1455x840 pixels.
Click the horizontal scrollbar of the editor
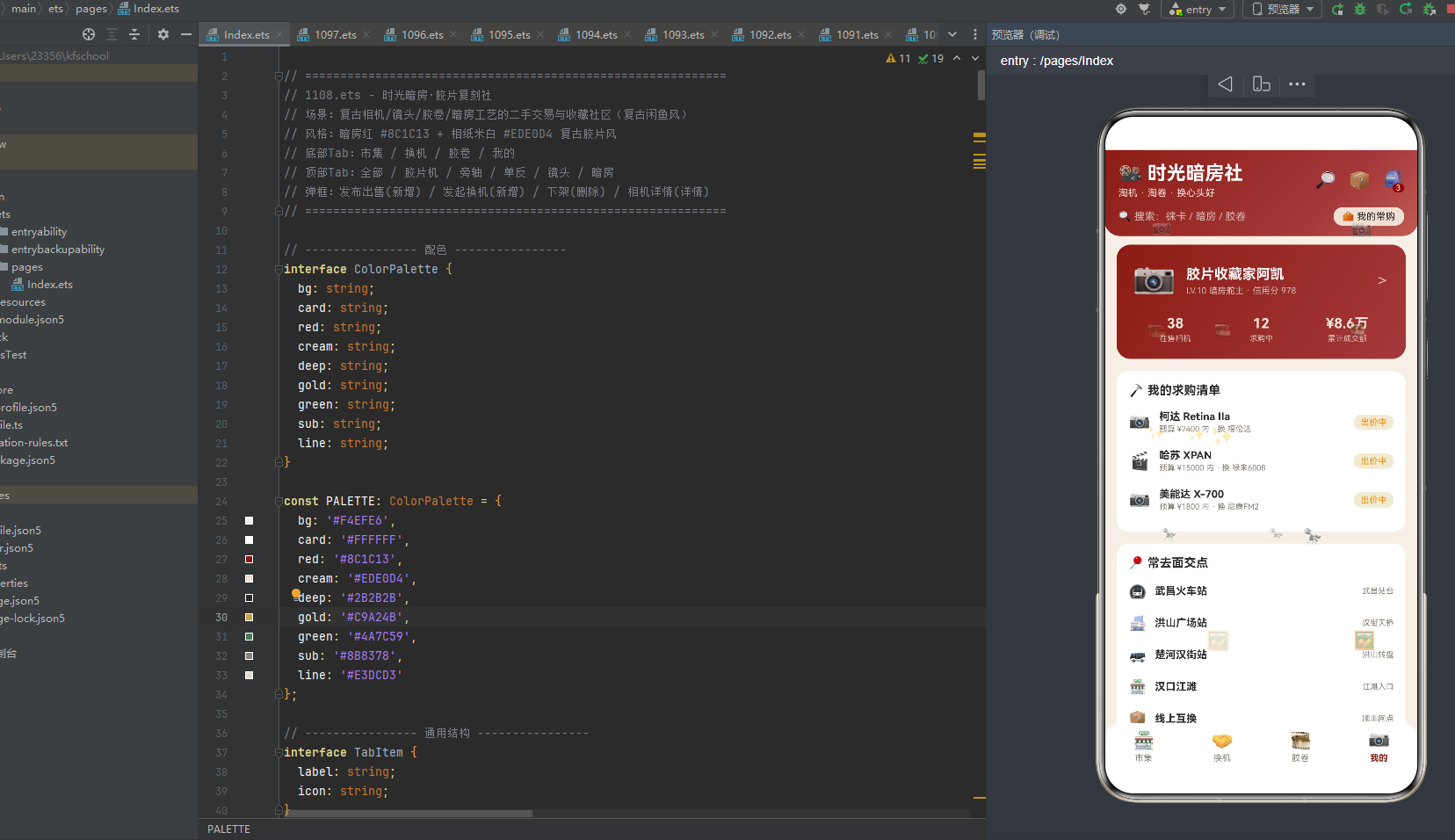point(409,814)
